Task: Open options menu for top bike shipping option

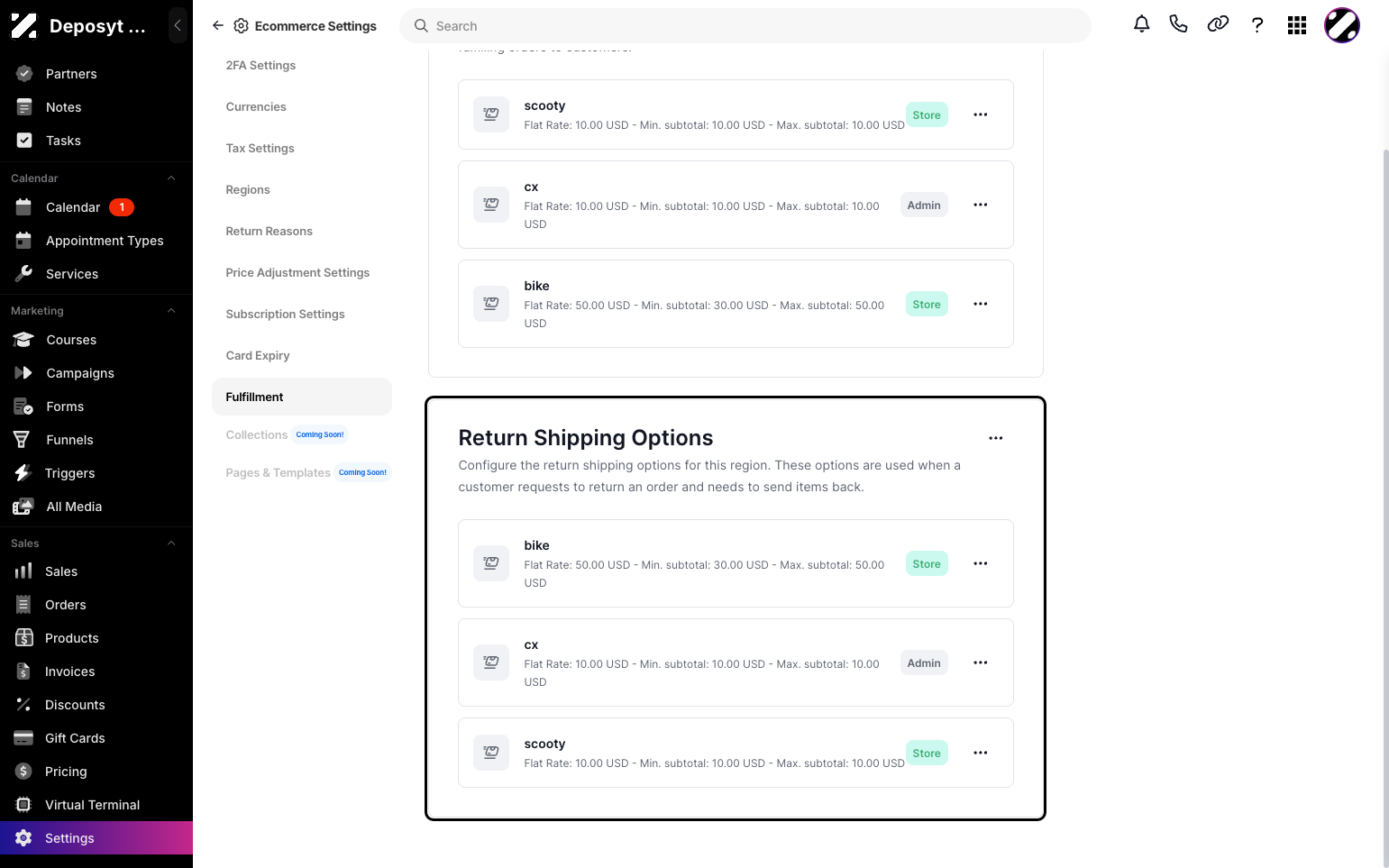Action: (981, 304)
